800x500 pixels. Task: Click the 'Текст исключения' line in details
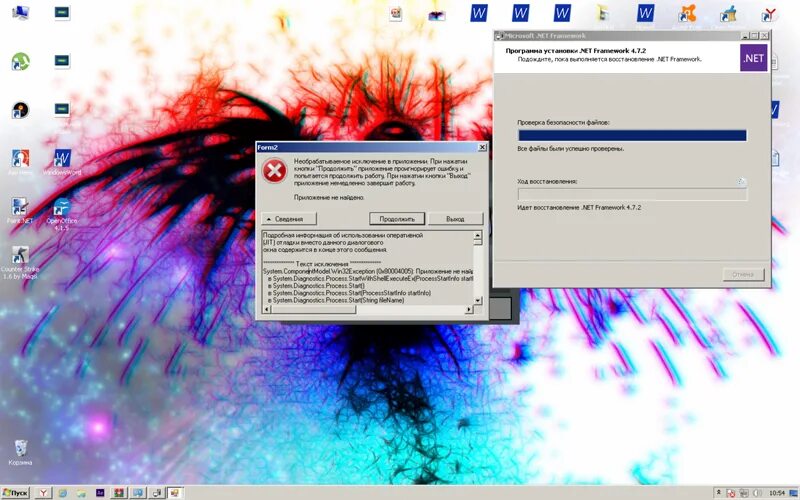point(321,264)
